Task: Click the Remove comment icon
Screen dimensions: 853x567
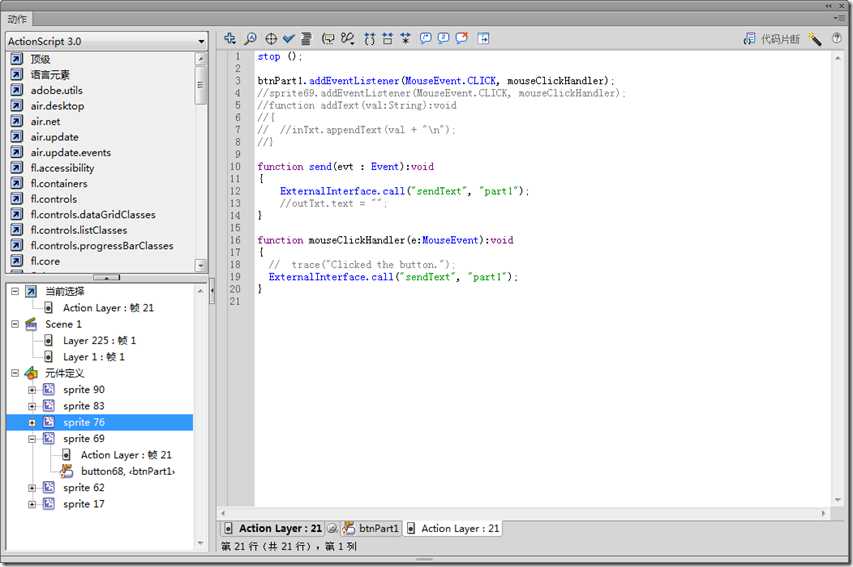Action: pyautogui.click(x=462, y=38)
